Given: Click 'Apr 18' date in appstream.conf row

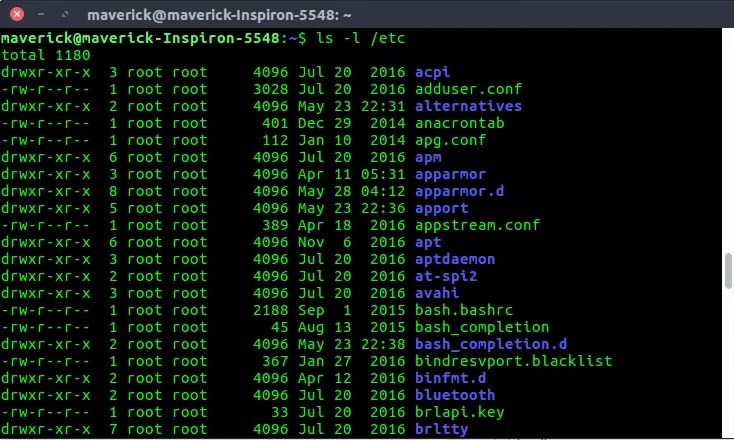Looking at the screenshot, I should point(324,225).
